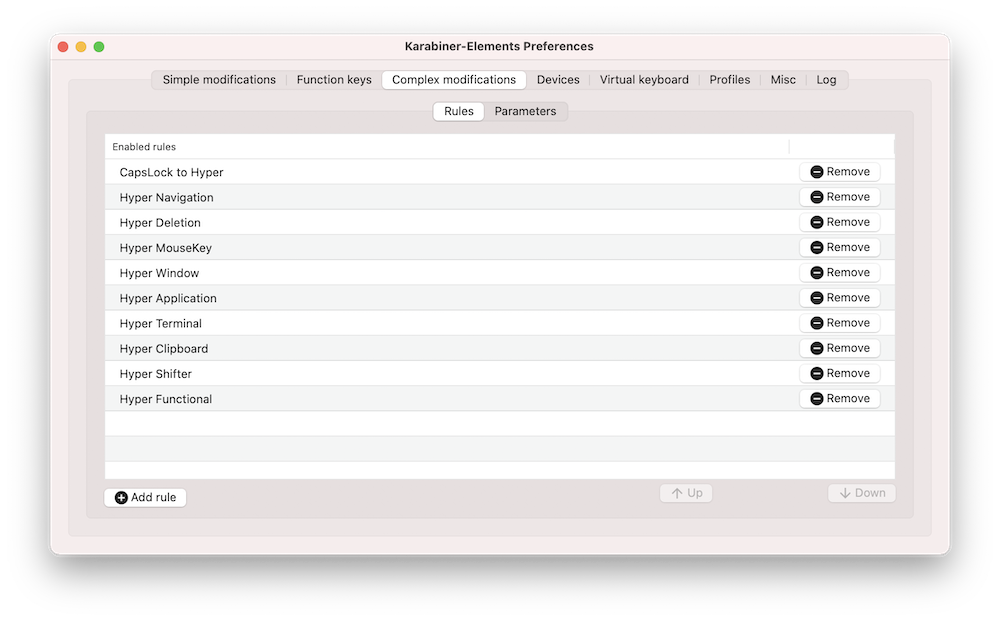Switch to the Profiles tab
Image resolution: width=1000 pixels, height=621 pixels.
730,80
